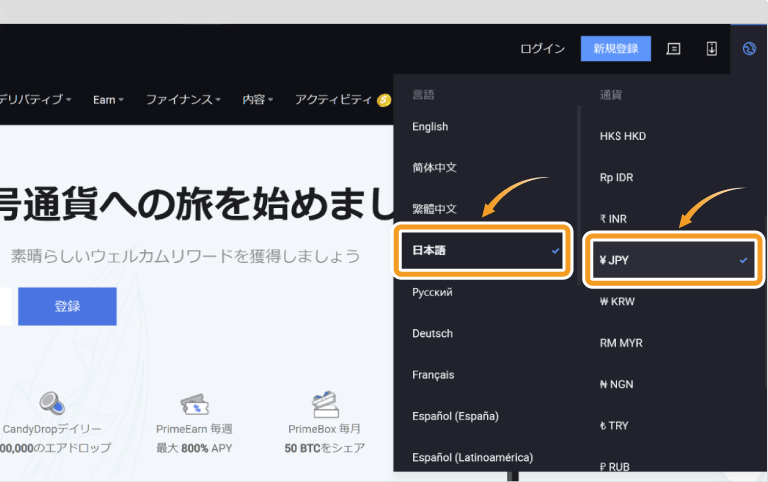Click the PrimeBox 毎月 text
The width and height of the screenshot is (768, 482).
tap(324, 429)
